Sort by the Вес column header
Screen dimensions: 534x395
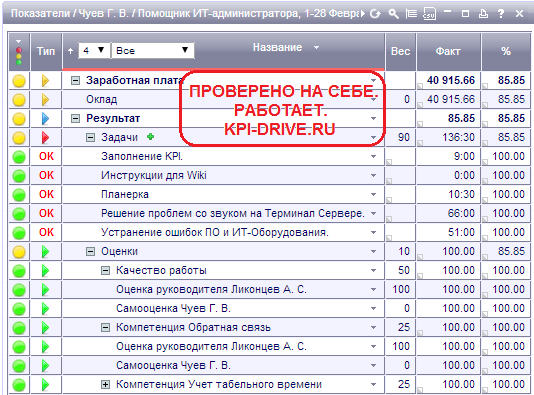click(x=400, y=51)
